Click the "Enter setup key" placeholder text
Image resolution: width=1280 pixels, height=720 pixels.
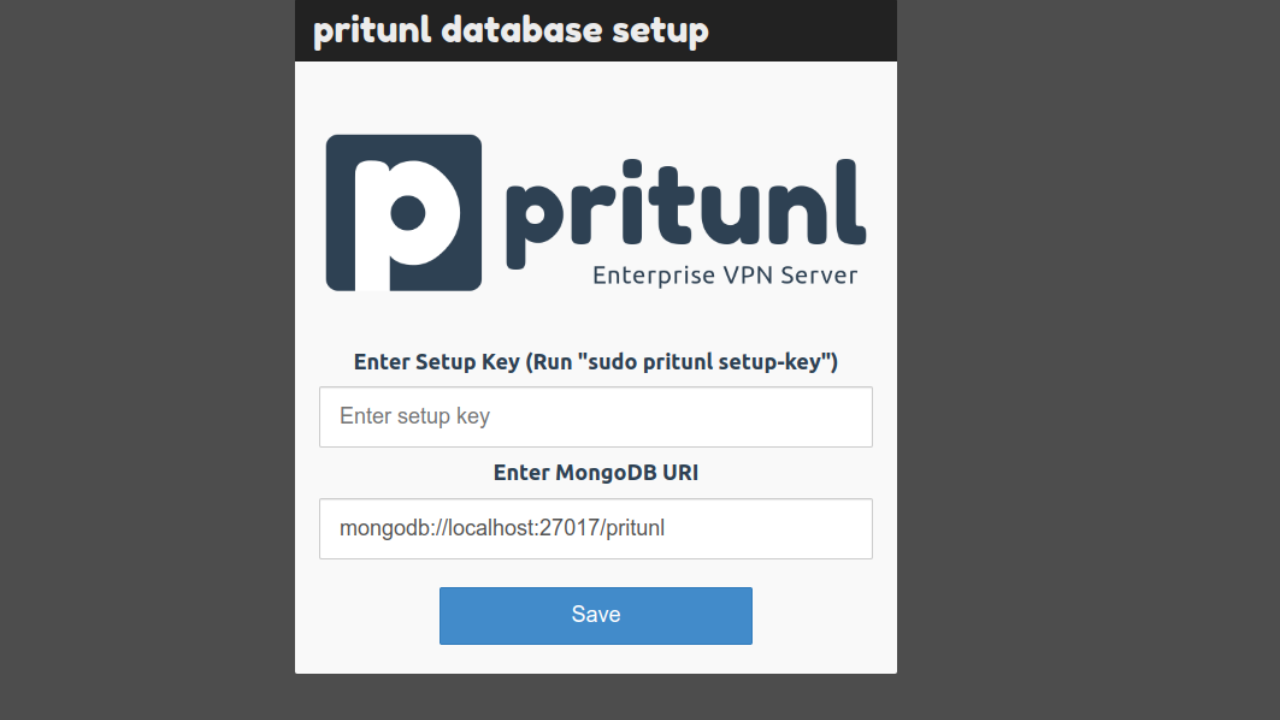[415, 417]
